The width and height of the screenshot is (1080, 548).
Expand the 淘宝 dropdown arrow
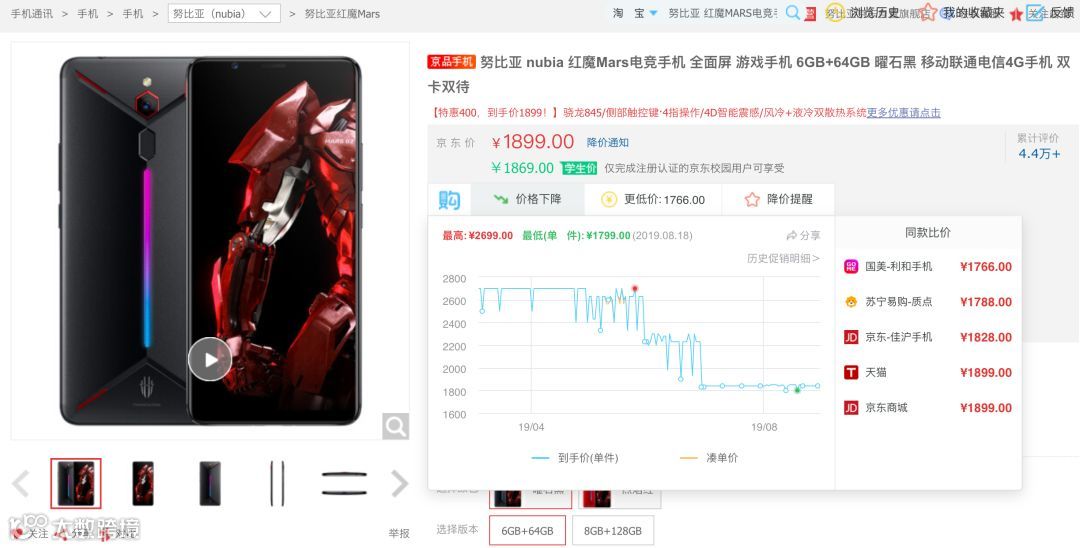(653, 13)
